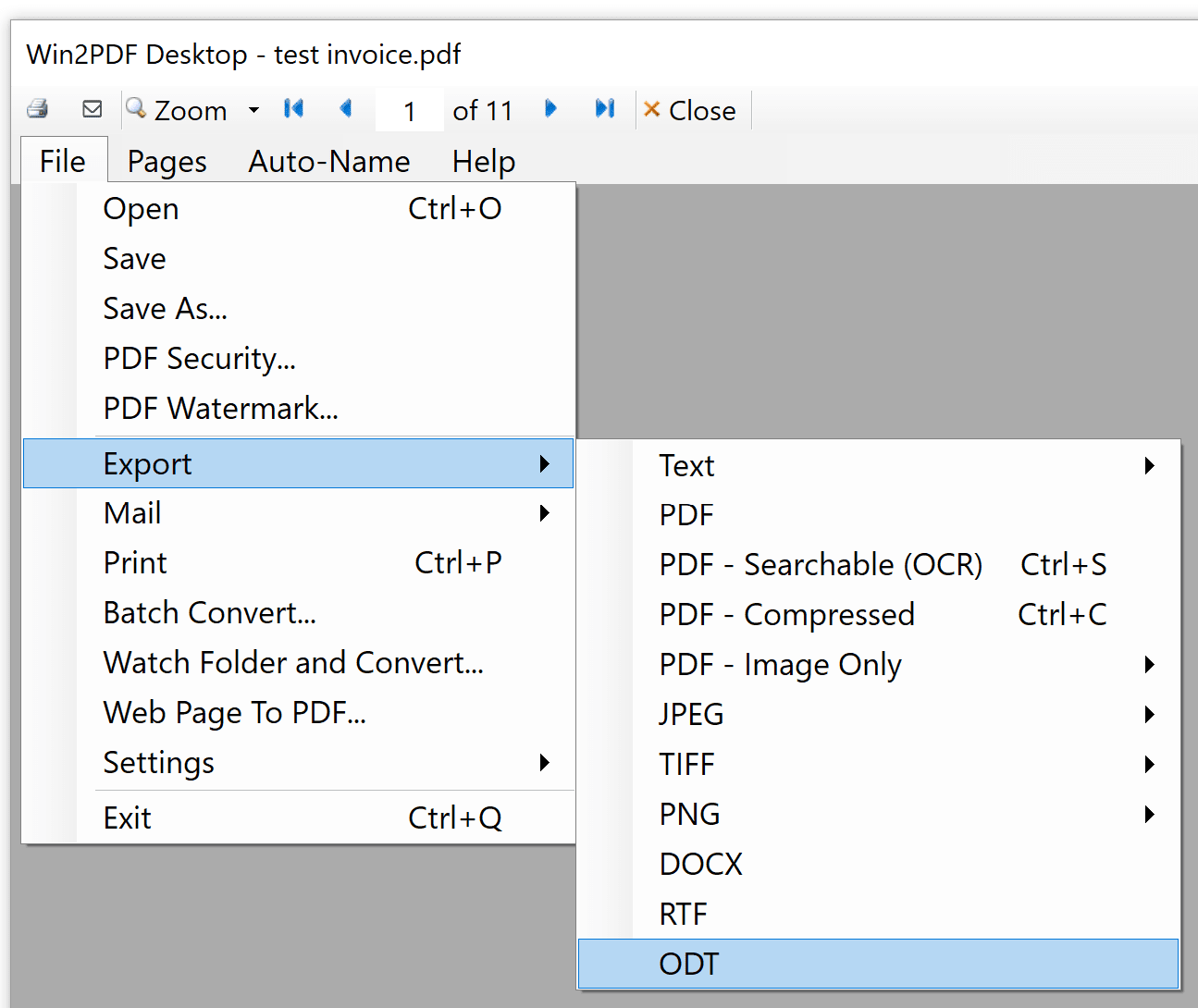Screen dimensions: 1198x1008
Task: Export document as ODT
Action: [x=879, y=965]
